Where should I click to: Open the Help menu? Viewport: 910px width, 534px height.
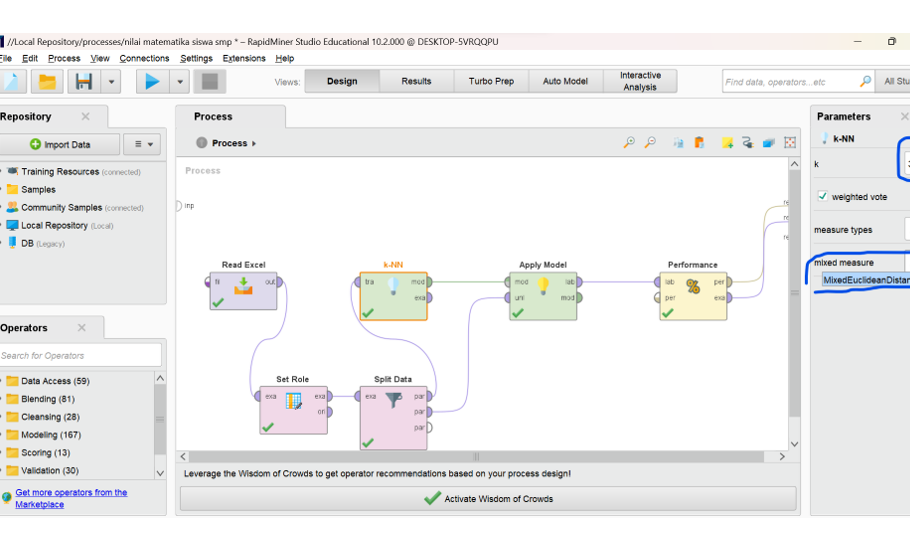(284, 58)
